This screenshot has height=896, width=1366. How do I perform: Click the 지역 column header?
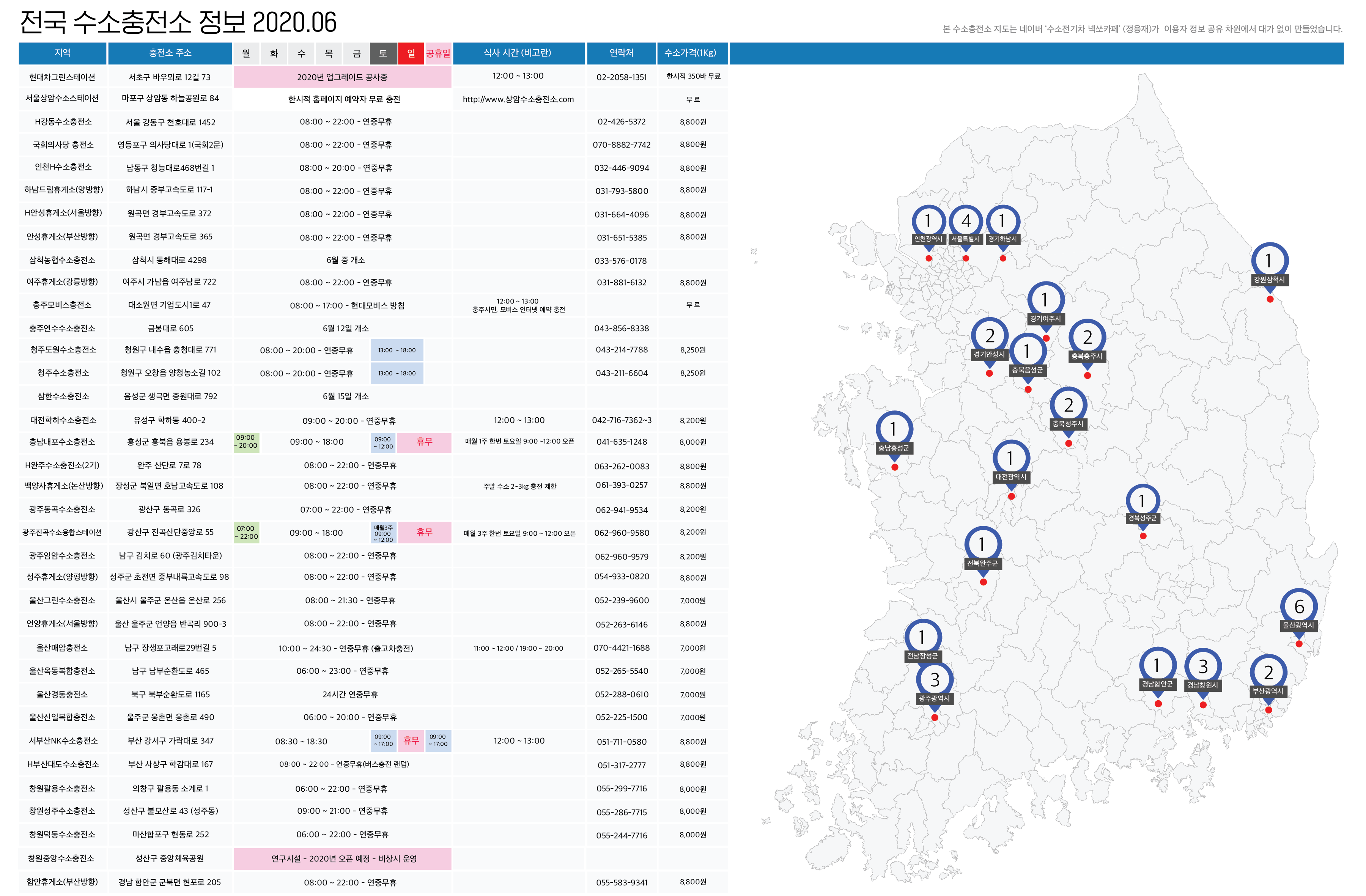(63, 53)
